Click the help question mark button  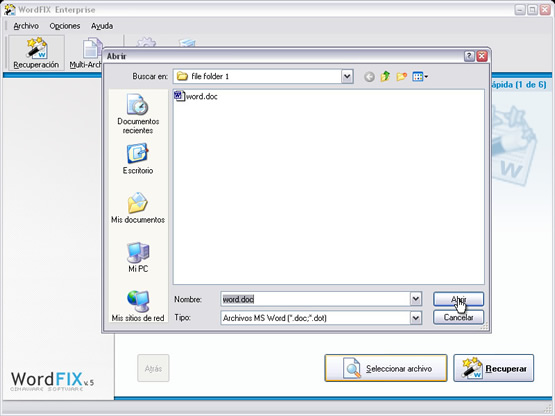click(x=469, y=56)
